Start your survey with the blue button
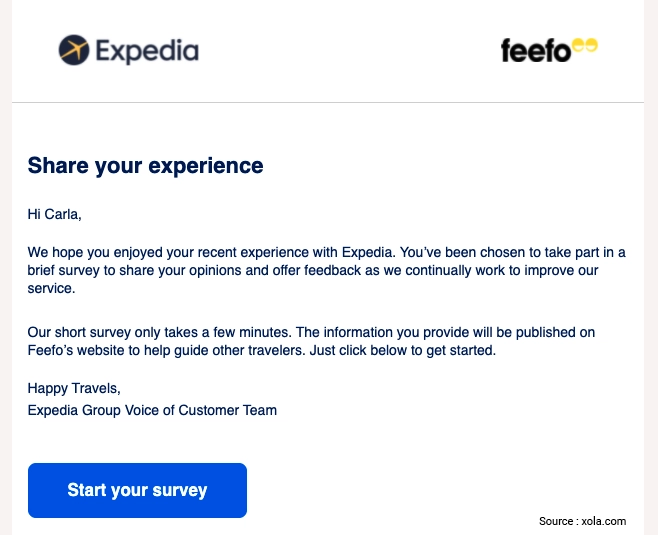This screenshot has width=658, height=535. click(137, 490)
